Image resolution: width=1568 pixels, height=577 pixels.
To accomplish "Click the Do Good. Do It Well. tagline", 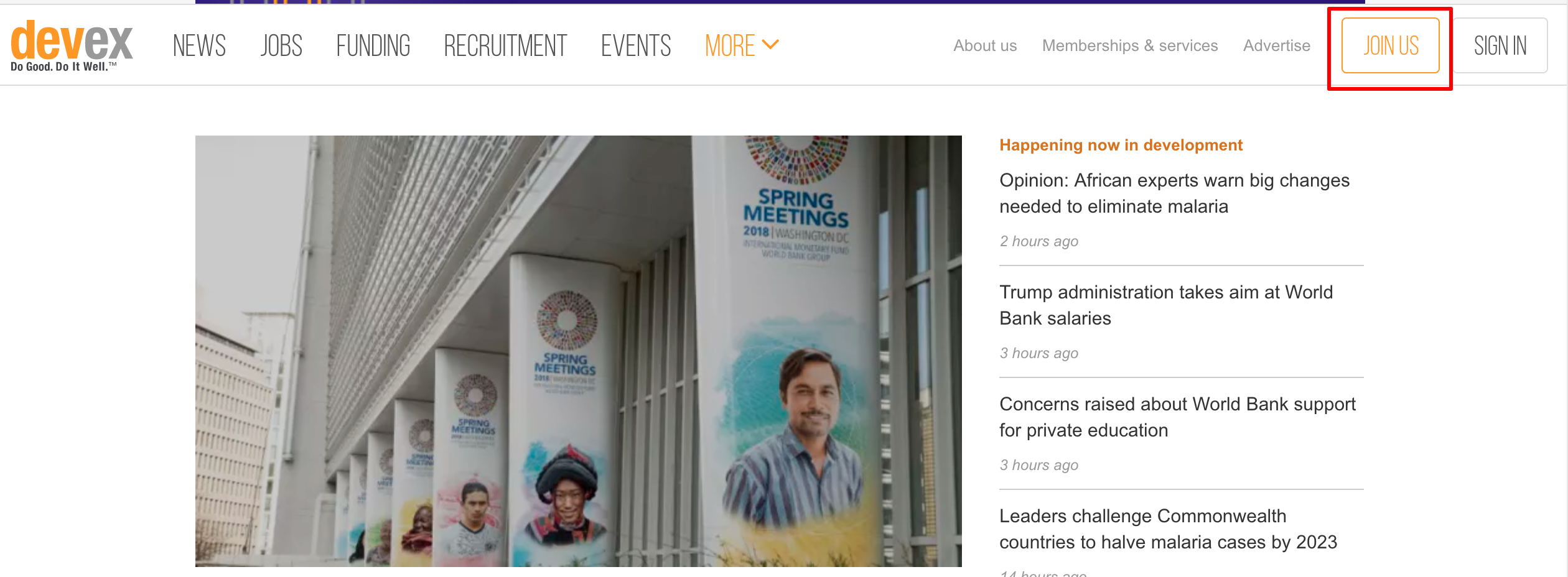I will click(x=63, y=67).
